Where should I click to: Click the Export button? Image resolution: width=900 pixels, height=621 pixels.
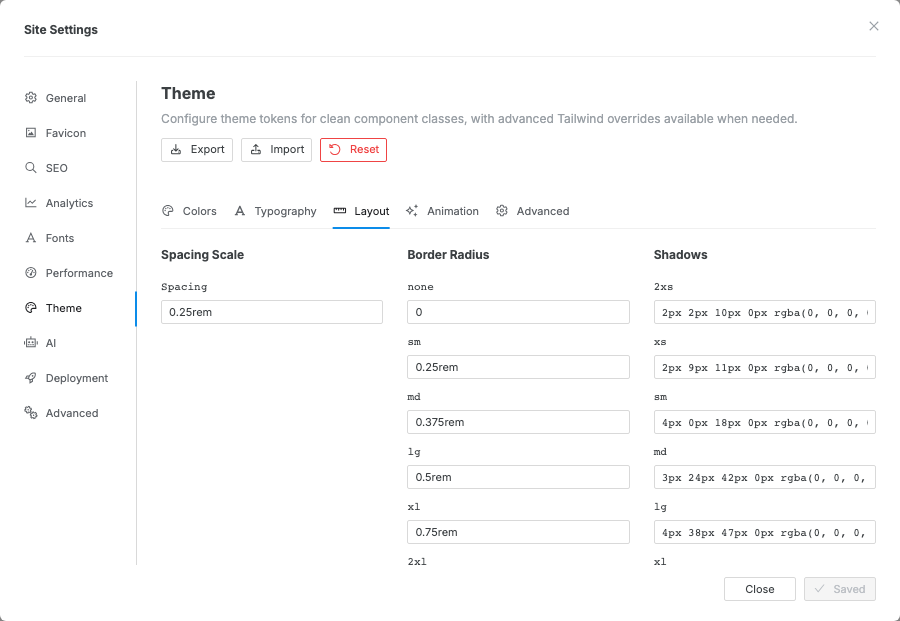pos(197,150)
